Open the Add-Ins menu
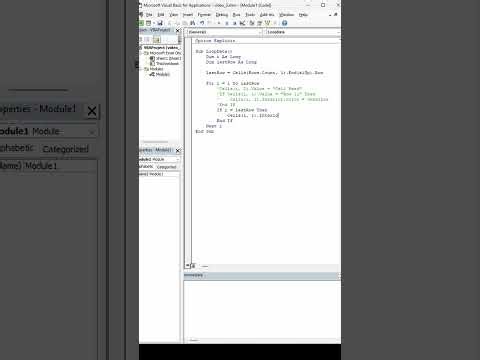This screenshot has width=480, height=360. click(267, 15)
